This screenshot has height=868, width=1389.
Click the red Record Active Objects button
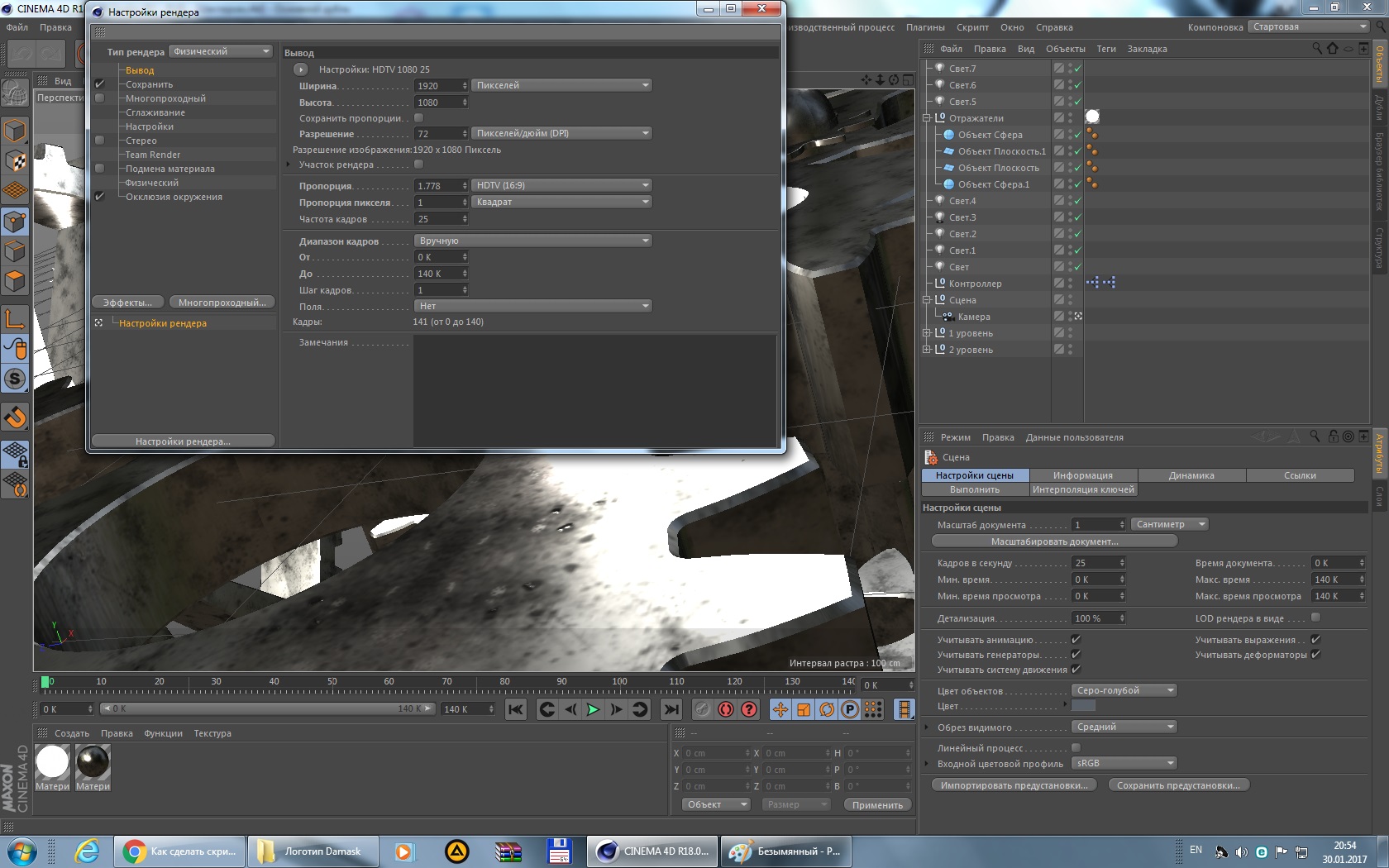[x=726, y=709]
